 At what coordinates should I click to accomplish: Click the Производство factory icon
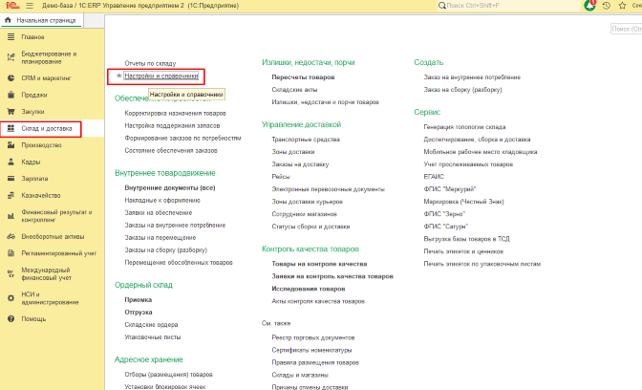tap(11, 145)
